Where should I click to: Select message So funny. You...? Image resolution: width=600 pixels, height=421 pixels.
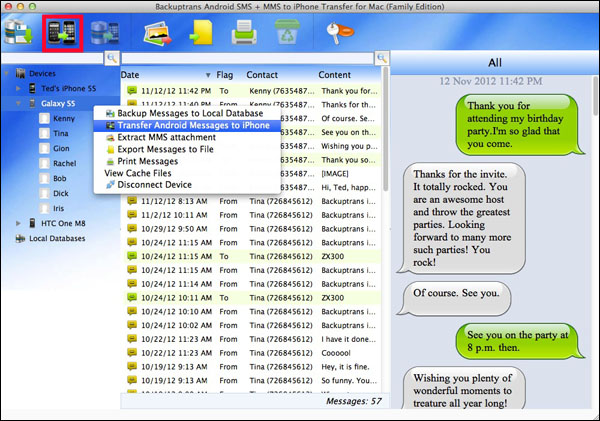pyautogui.click(x=253, y=380)
